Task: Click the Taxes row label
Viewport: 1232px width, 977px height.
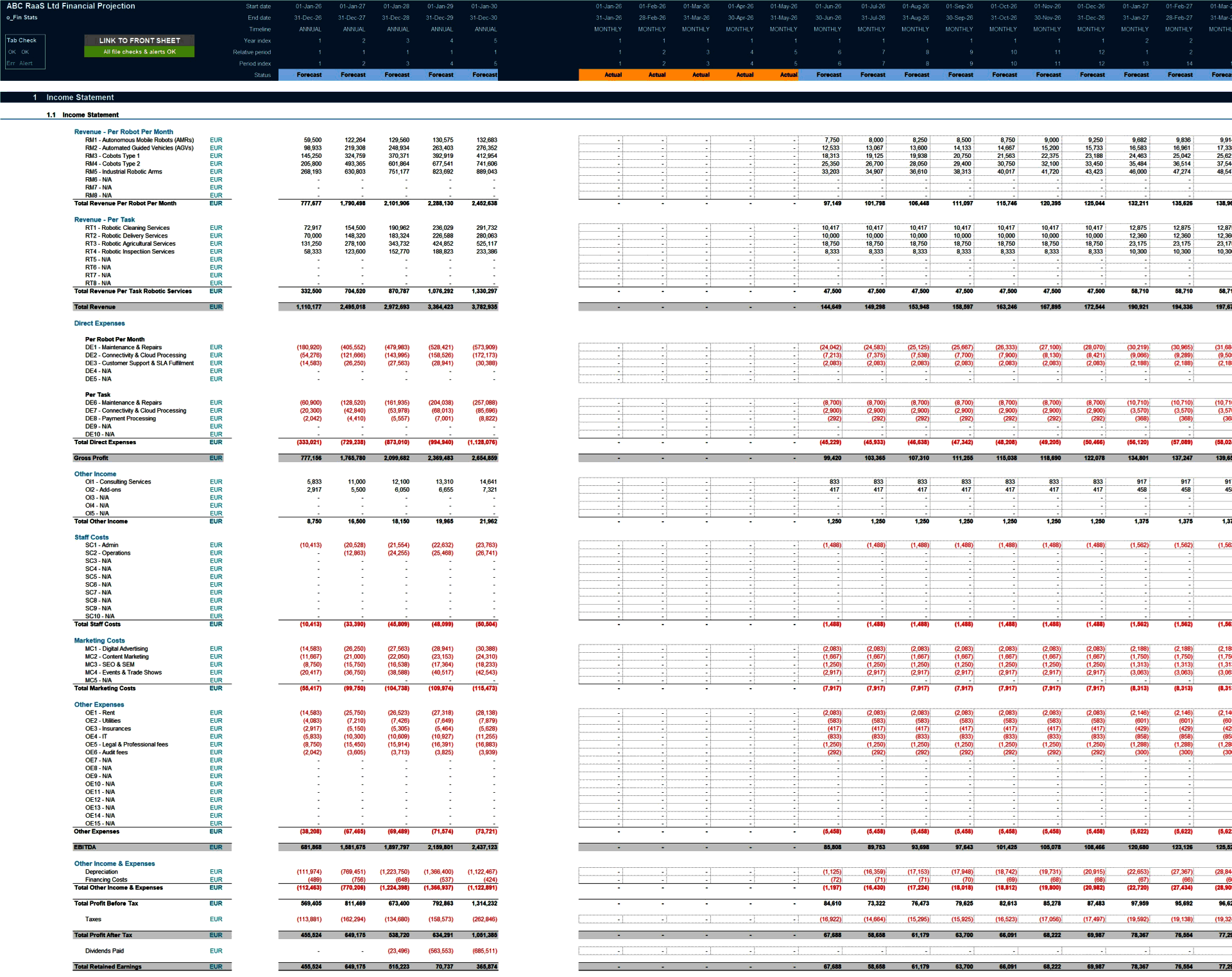Action: pos(92,919)
